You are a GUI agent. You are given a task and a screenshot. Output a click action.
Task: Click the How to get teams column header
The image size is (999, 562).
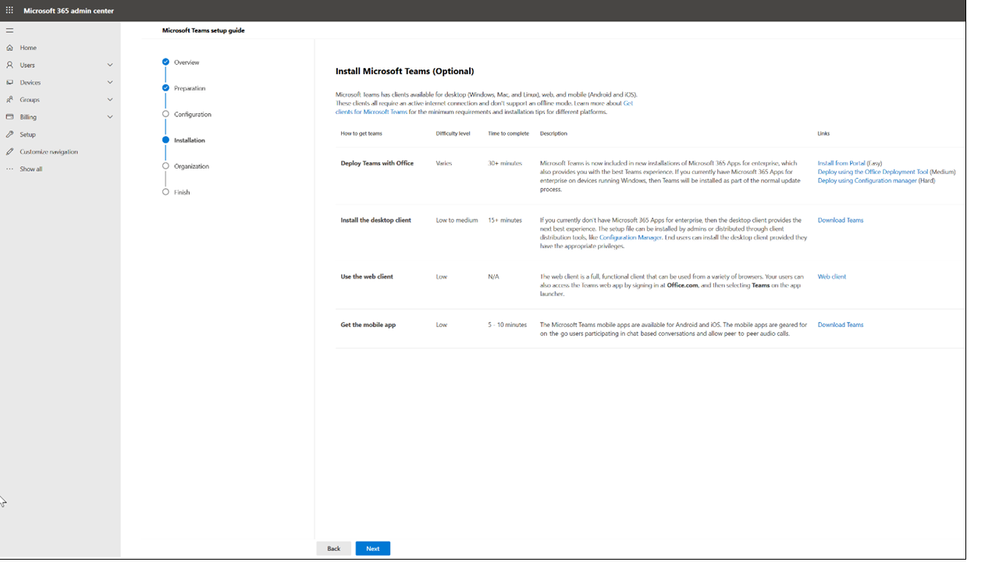pos(361,133)
